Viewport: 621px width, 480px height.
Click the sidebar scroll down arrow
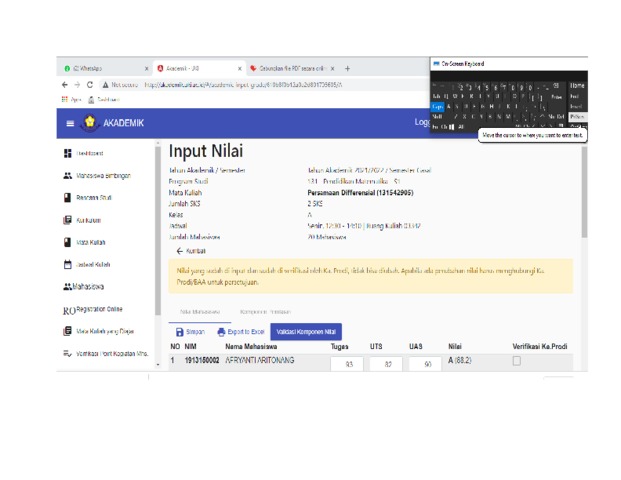coord(158,365)
